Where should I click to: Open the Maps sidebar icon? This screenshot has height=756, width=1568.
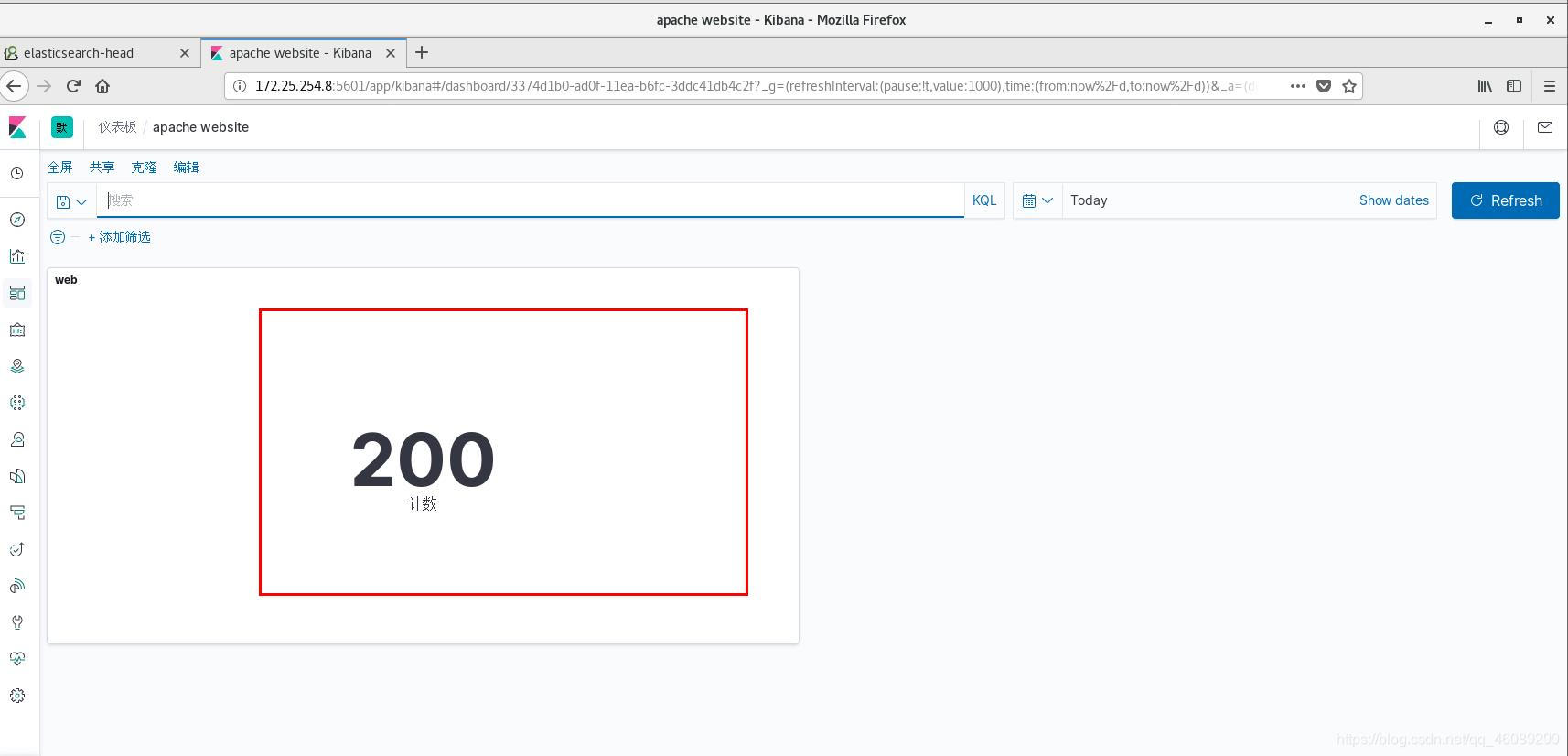[x=17, y=366]
